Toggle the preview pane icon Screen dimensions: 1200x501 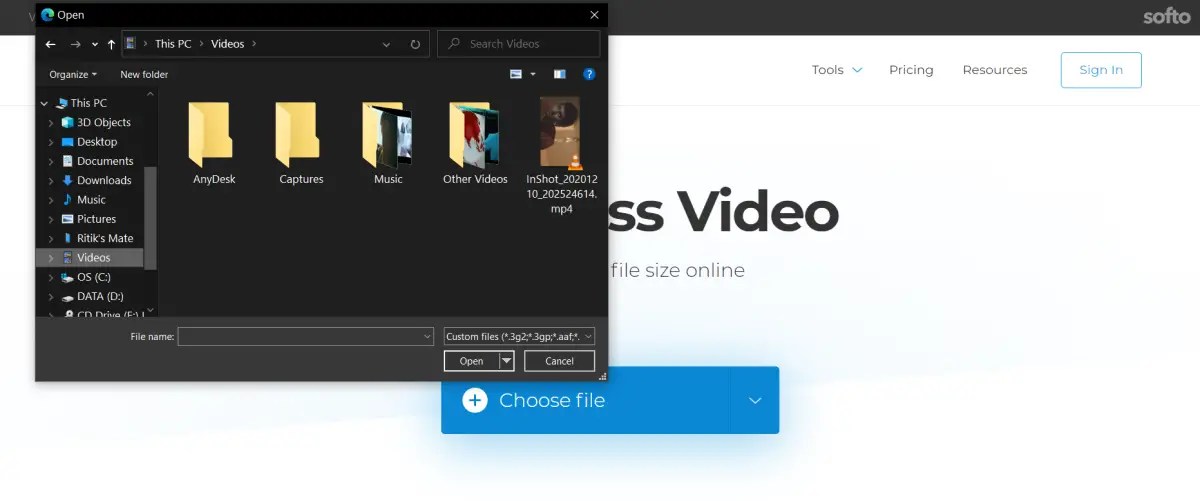560,74
